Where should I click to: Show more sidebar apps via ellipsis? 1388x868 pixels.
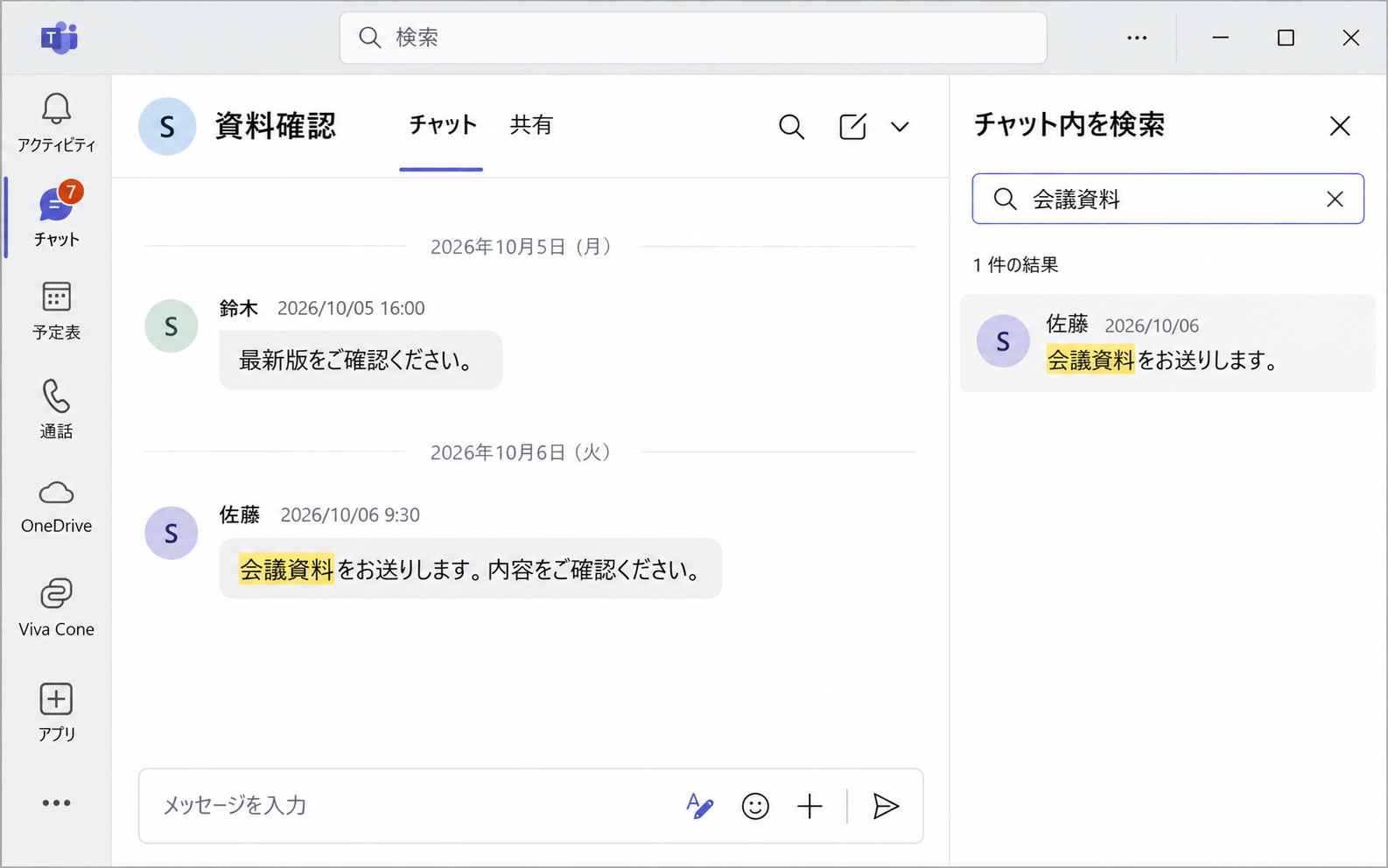click(x=56, y=802)
